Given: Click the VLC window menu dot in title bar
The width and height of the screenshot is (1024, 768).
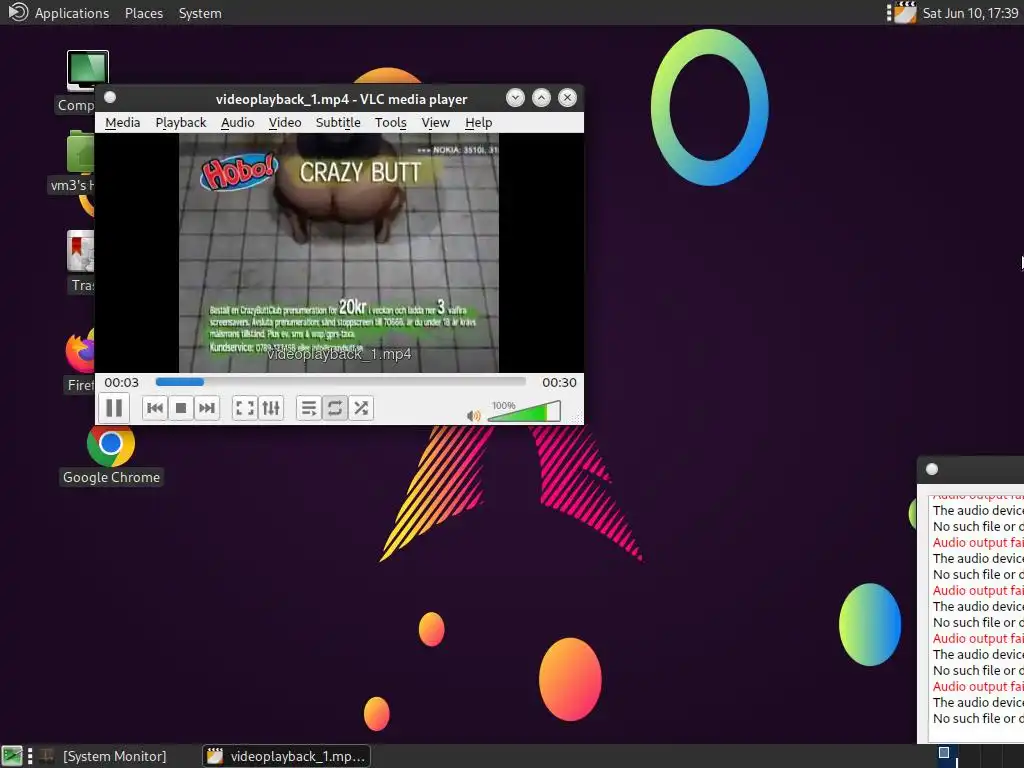Looking at the screenshot, I should pos(110,97).
